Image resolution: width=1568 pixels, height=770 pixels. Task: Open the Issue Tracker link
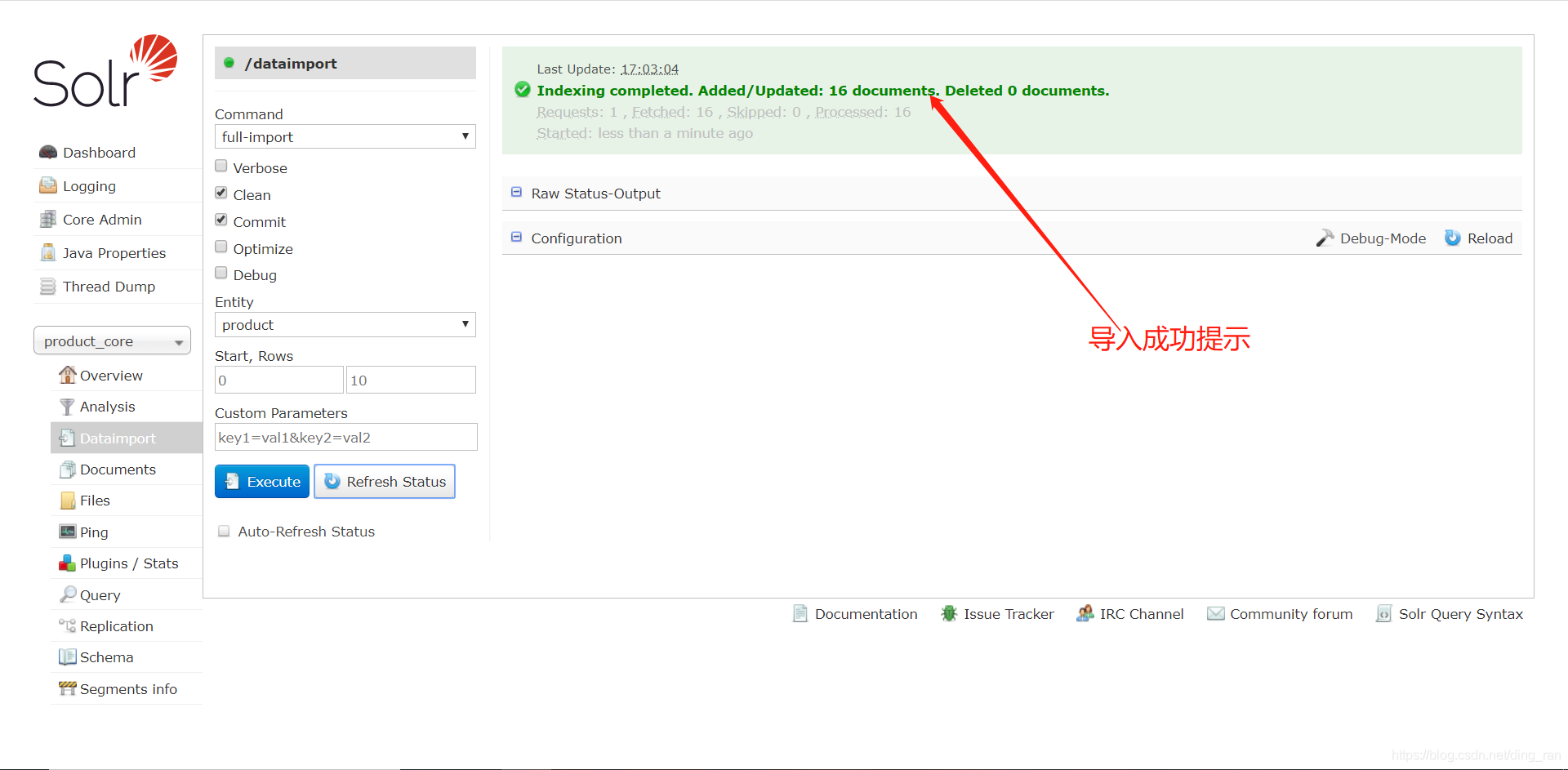pos(1009,614)
